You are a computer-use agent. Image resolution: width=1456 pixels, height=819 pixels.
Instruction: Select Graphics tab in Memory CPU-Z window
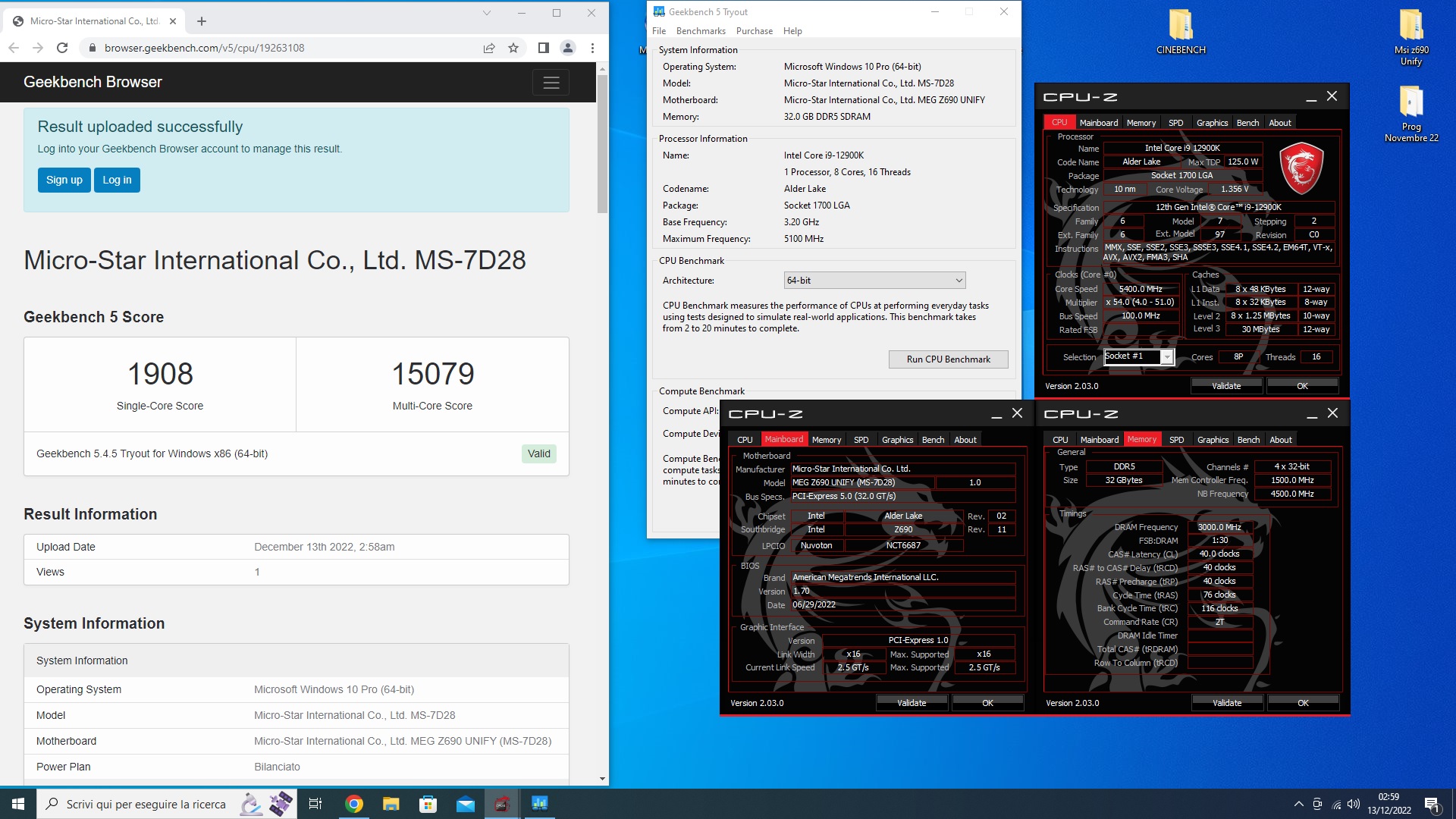point(1213,440)
